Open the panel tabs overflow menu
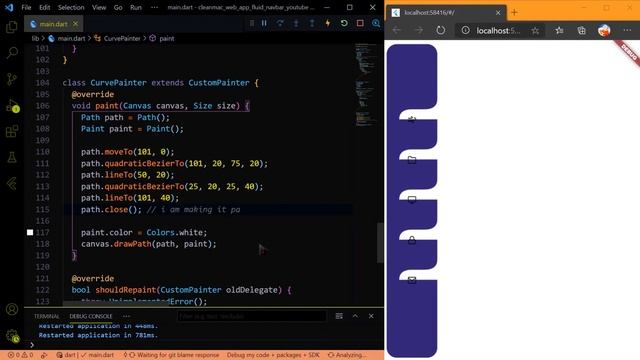 (127, 316)
